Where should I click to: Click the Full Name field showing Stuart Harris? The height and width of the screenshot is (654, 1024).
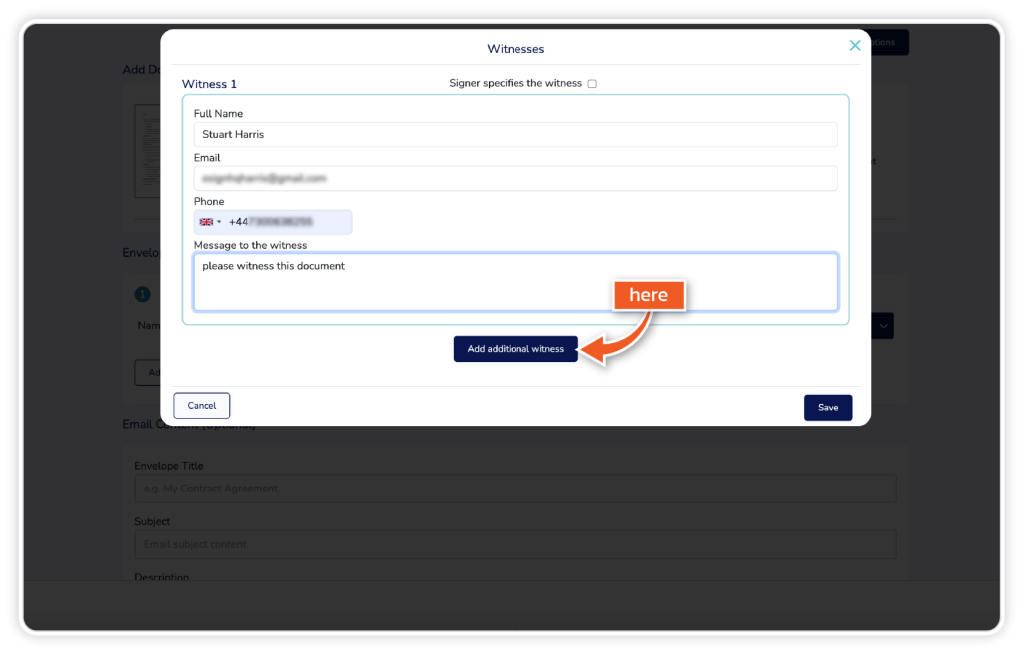point(515,134)
